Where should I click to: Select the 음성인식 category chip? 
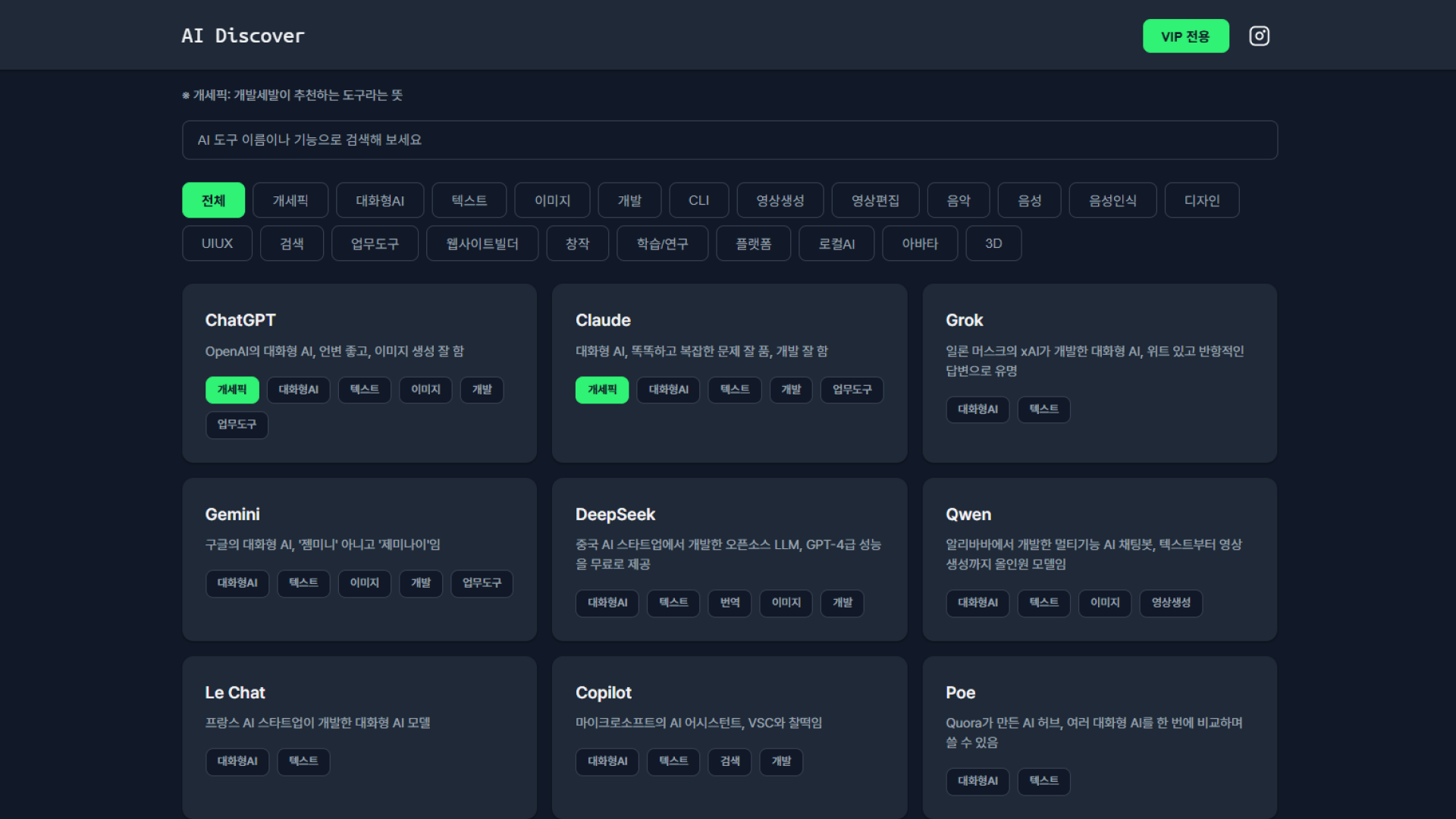click(x=1112, y=200)
